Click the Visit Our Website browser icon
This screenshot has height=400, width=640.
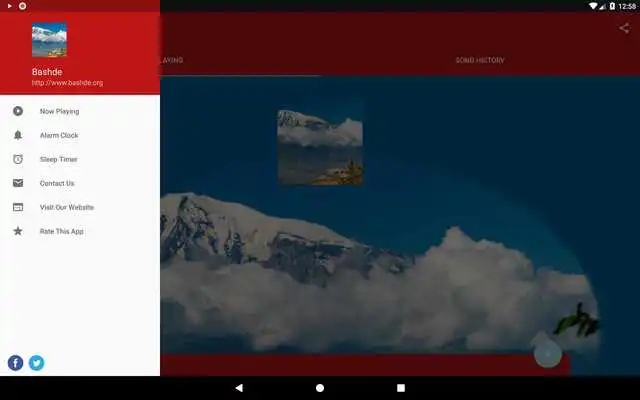pyautogui.click(x=18, y=207)
